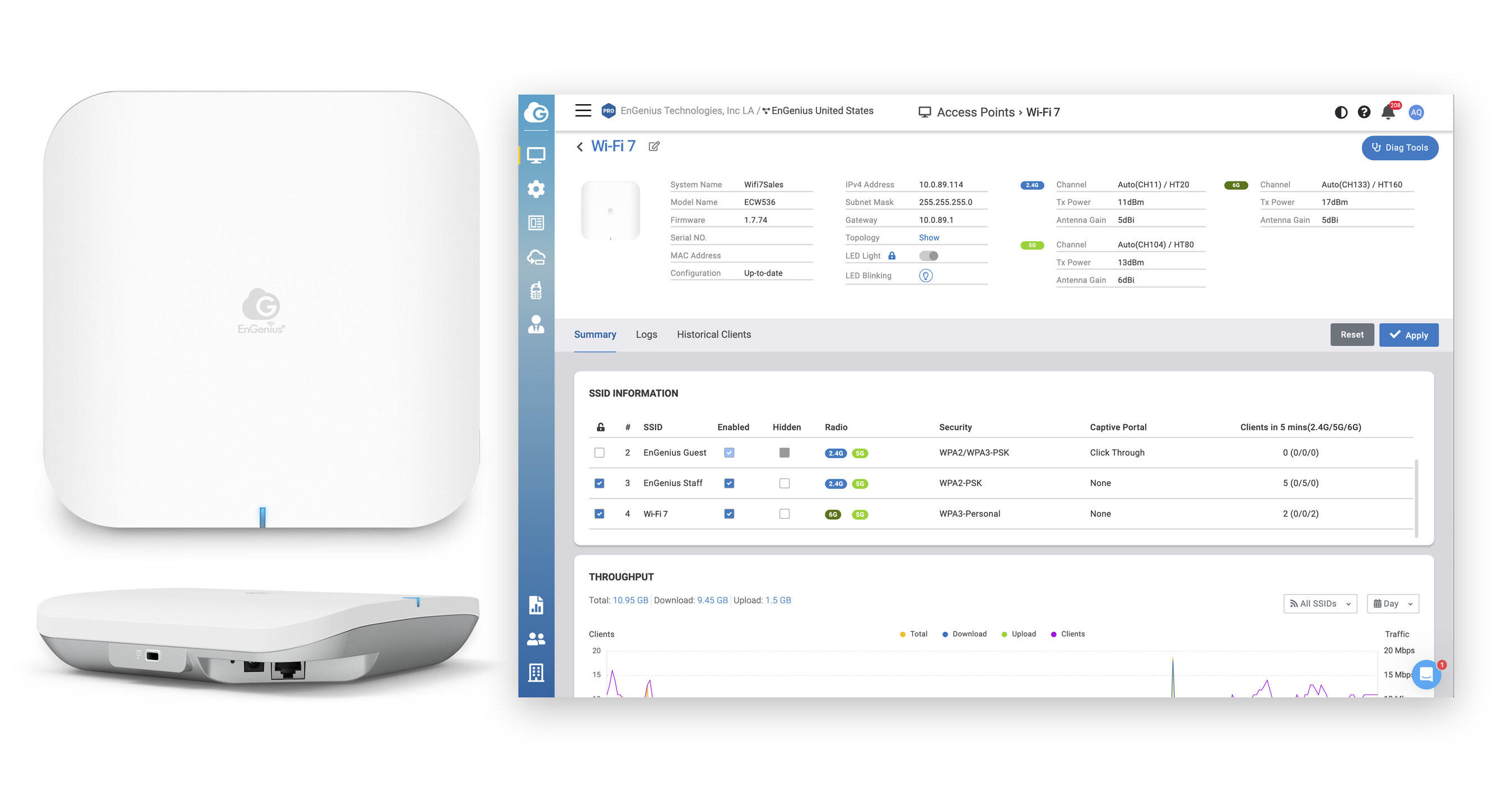The image size is (1512, 792).
Task: Click the edit pencil next to Wi-Fi 7
Action: 654,146
